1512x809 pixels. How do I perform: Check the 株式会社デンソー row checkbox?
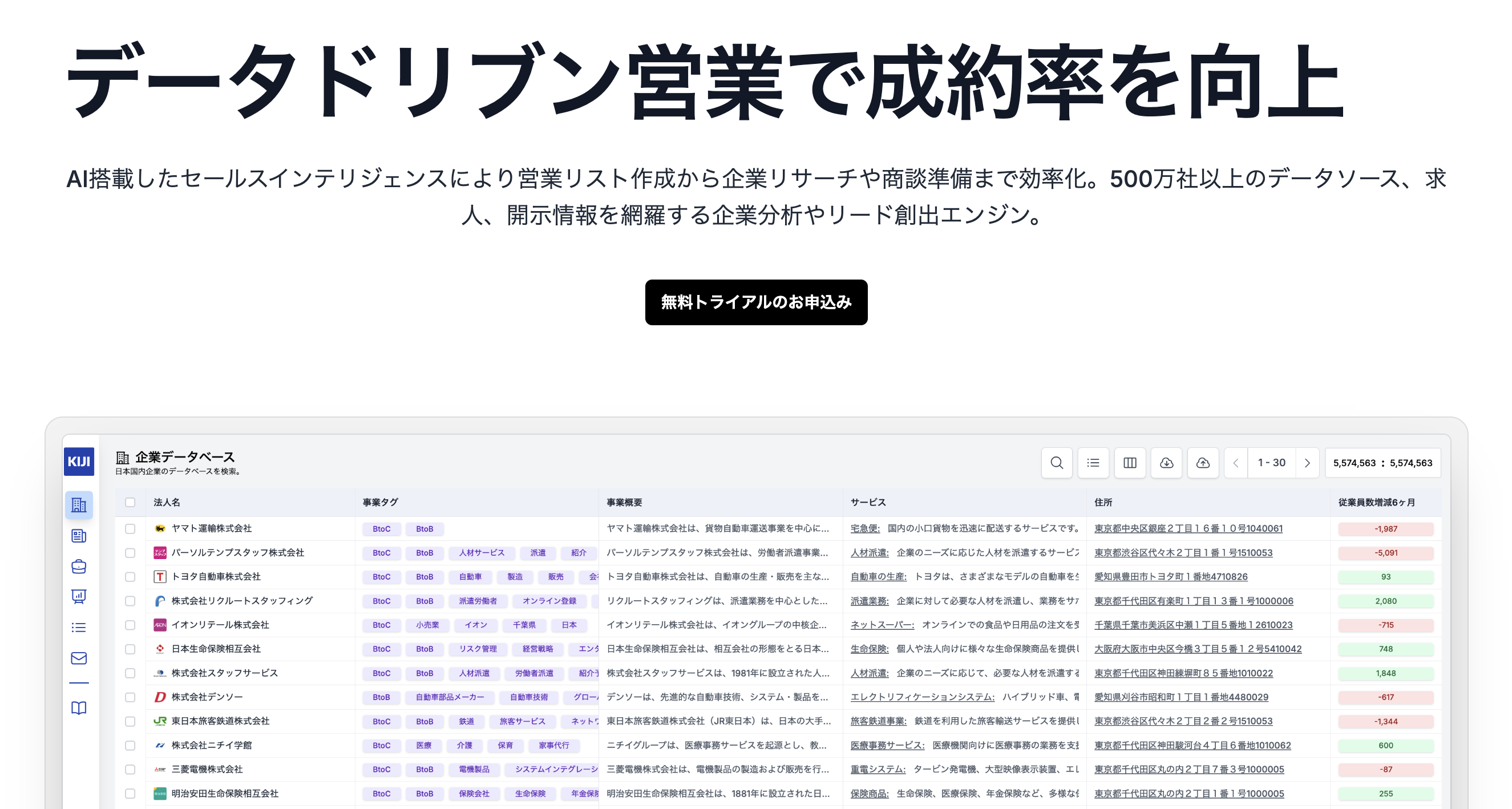pyautogui.click(x=130, y=697)
